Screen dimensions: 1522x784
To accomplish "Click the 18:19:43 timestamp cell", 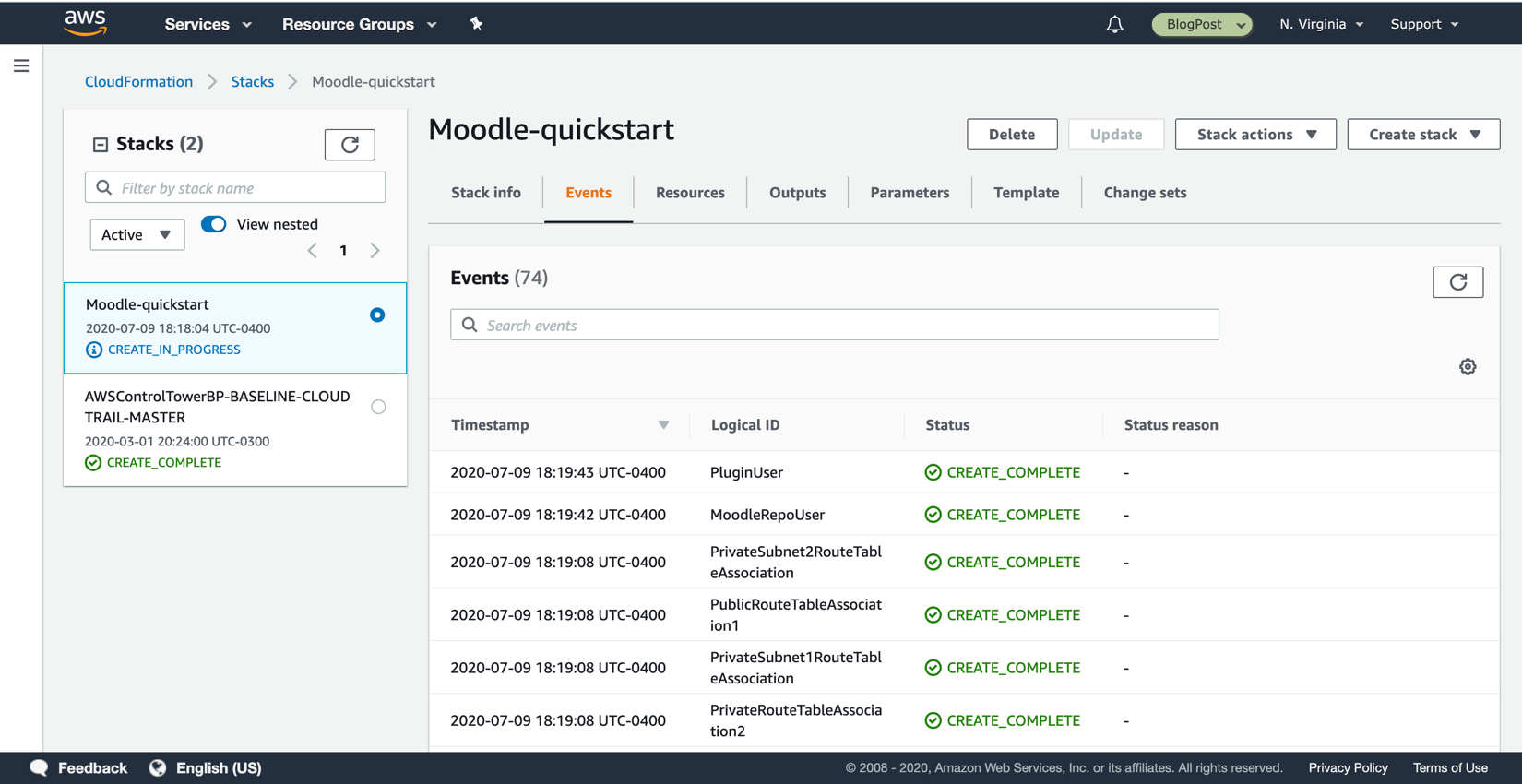I will tap(558, 472).
